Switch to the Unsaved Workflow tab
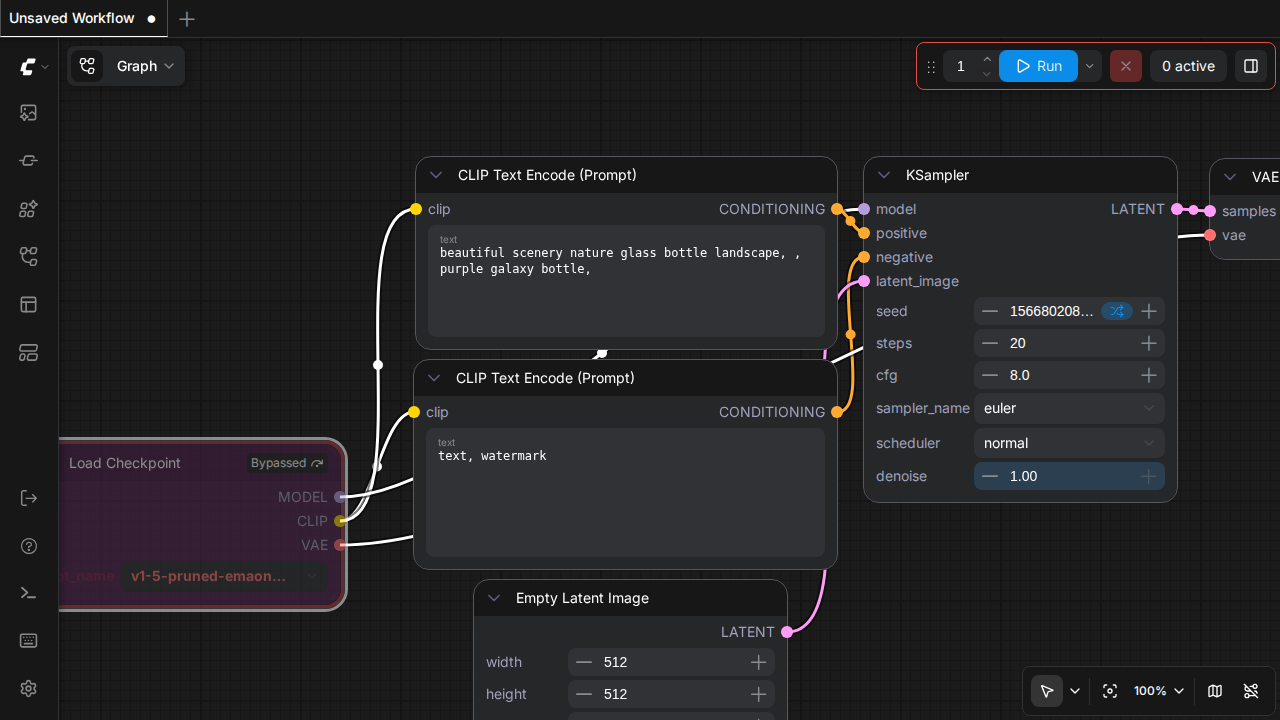 (x=72, y=19)
